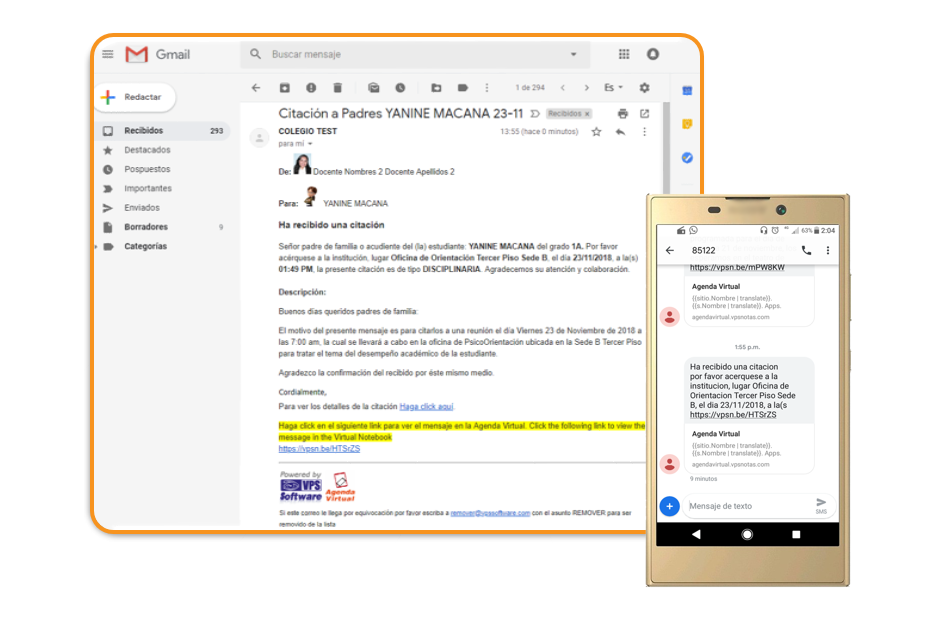
Task: Open input language selector dropdown
Action: pos(613,88)
